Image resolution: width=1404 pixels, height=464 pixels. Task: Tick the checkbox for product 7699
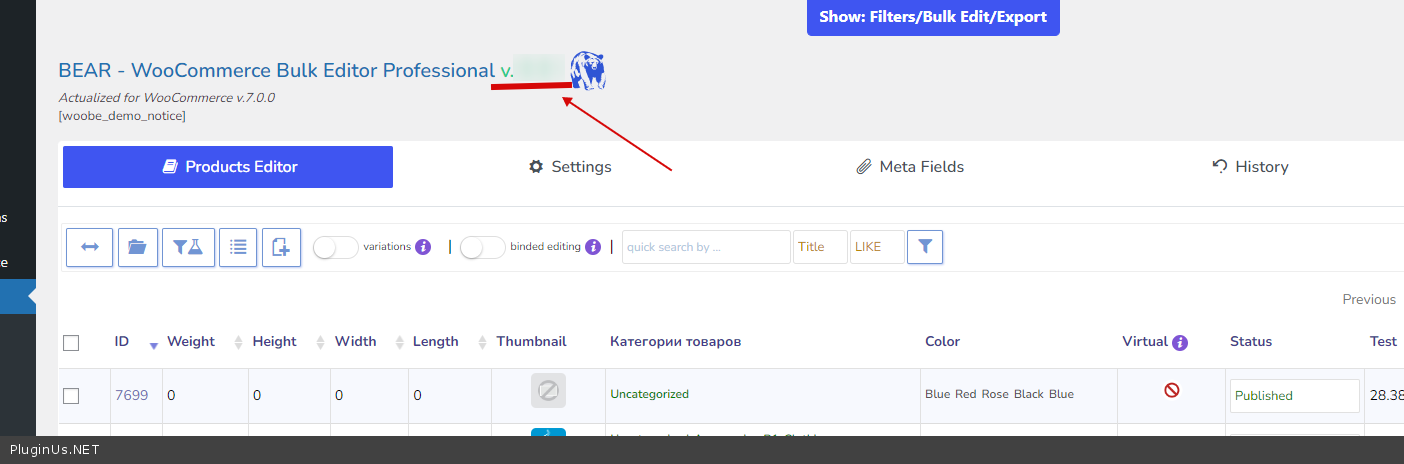tap(71, 396)
